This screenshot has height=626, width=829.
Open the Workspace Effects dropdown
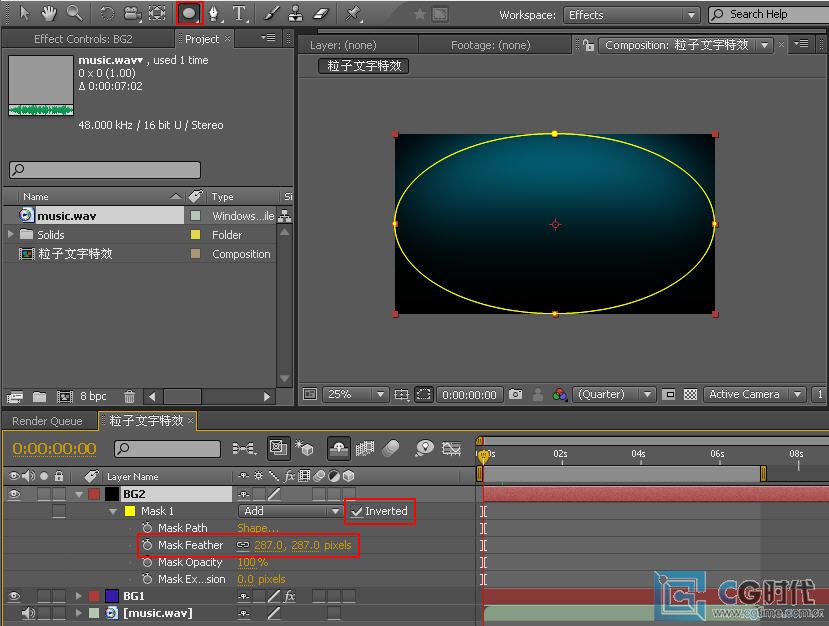631,15
